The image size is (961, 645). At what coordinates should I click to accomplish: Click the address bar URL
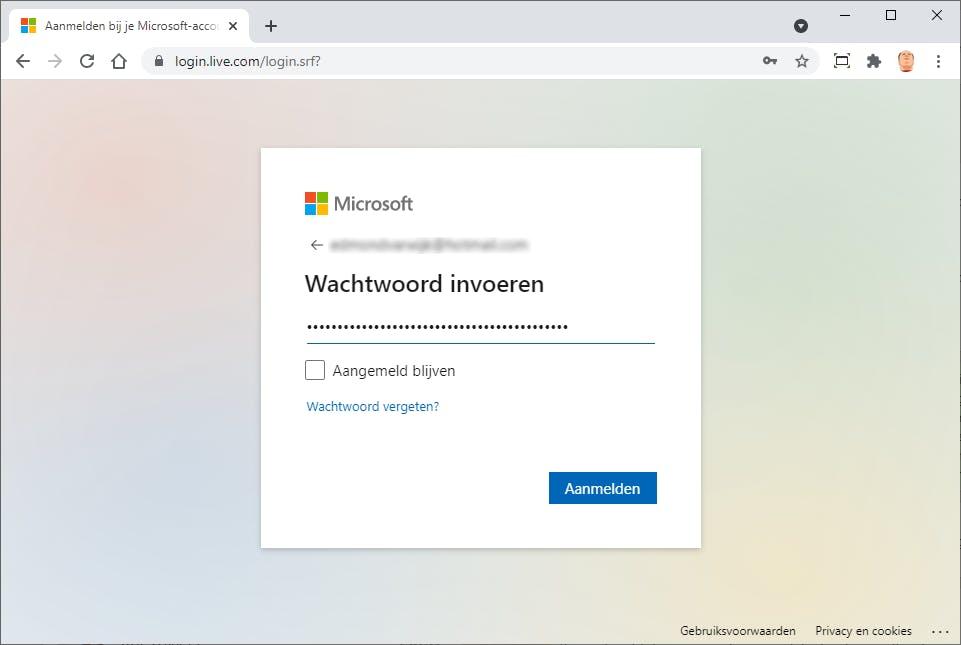[248, 61]
